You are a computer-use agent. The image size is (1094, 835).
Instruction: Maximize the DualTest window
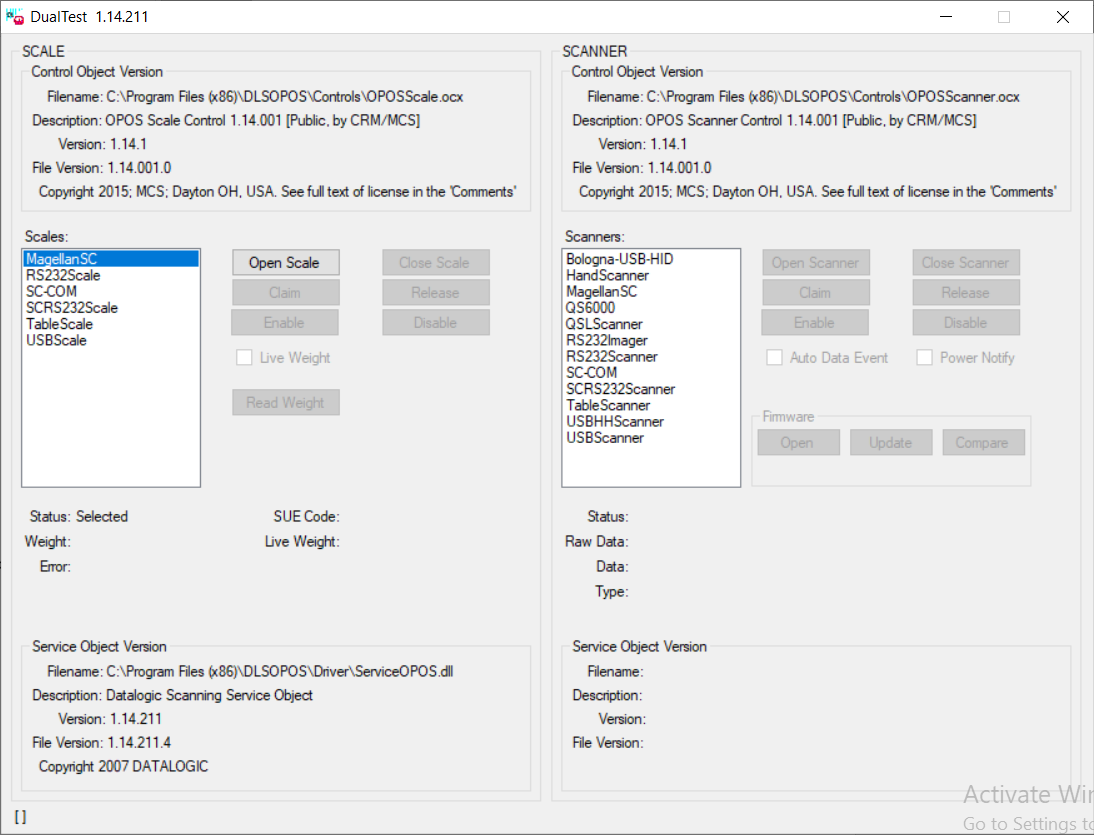click(x=1004, y=17)
